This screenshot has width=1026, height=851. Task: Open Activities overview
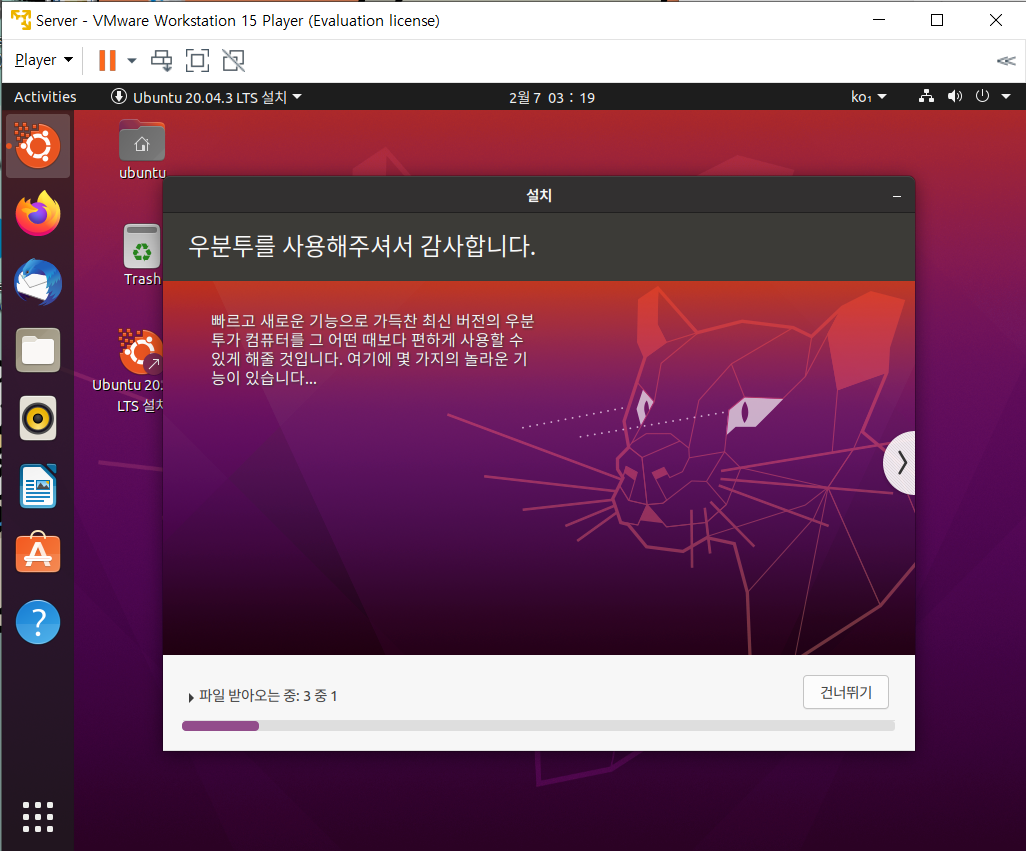point(45,97)
